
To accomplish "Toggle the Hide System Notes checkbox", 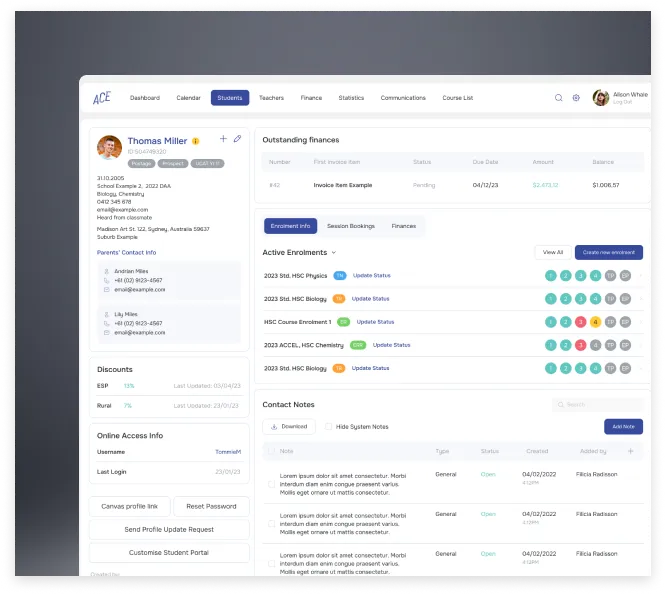I will (x=328, y=427).
